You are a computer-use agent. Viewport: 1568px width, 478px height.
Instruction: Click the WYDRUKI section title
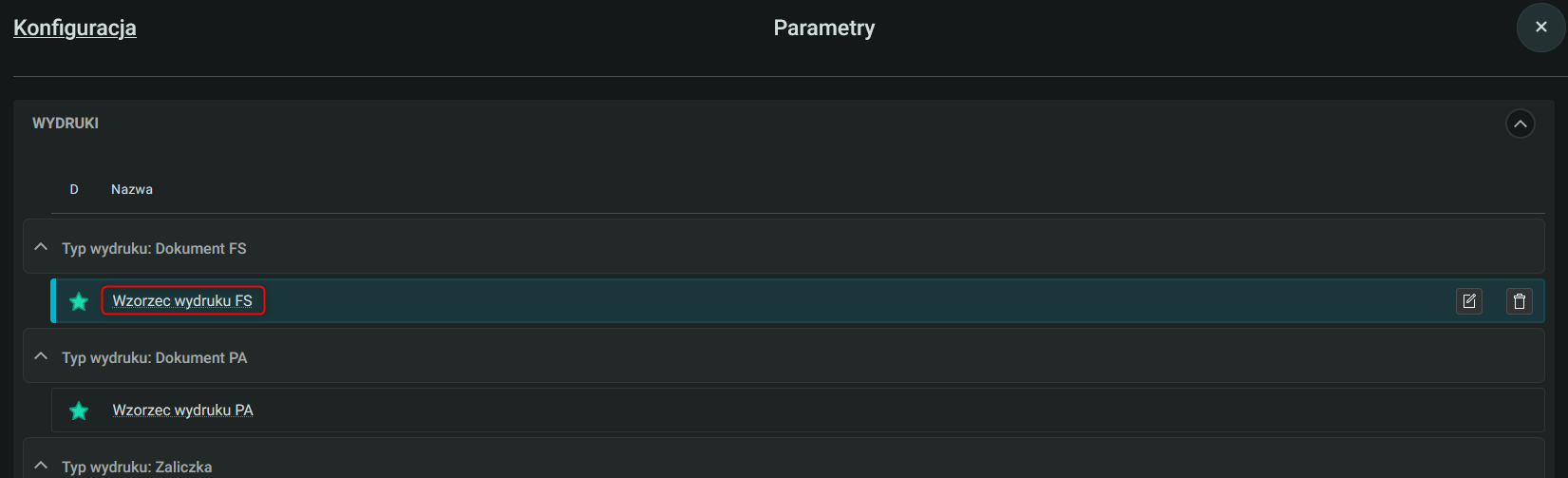pyautogui.click(x=66, y=124)
